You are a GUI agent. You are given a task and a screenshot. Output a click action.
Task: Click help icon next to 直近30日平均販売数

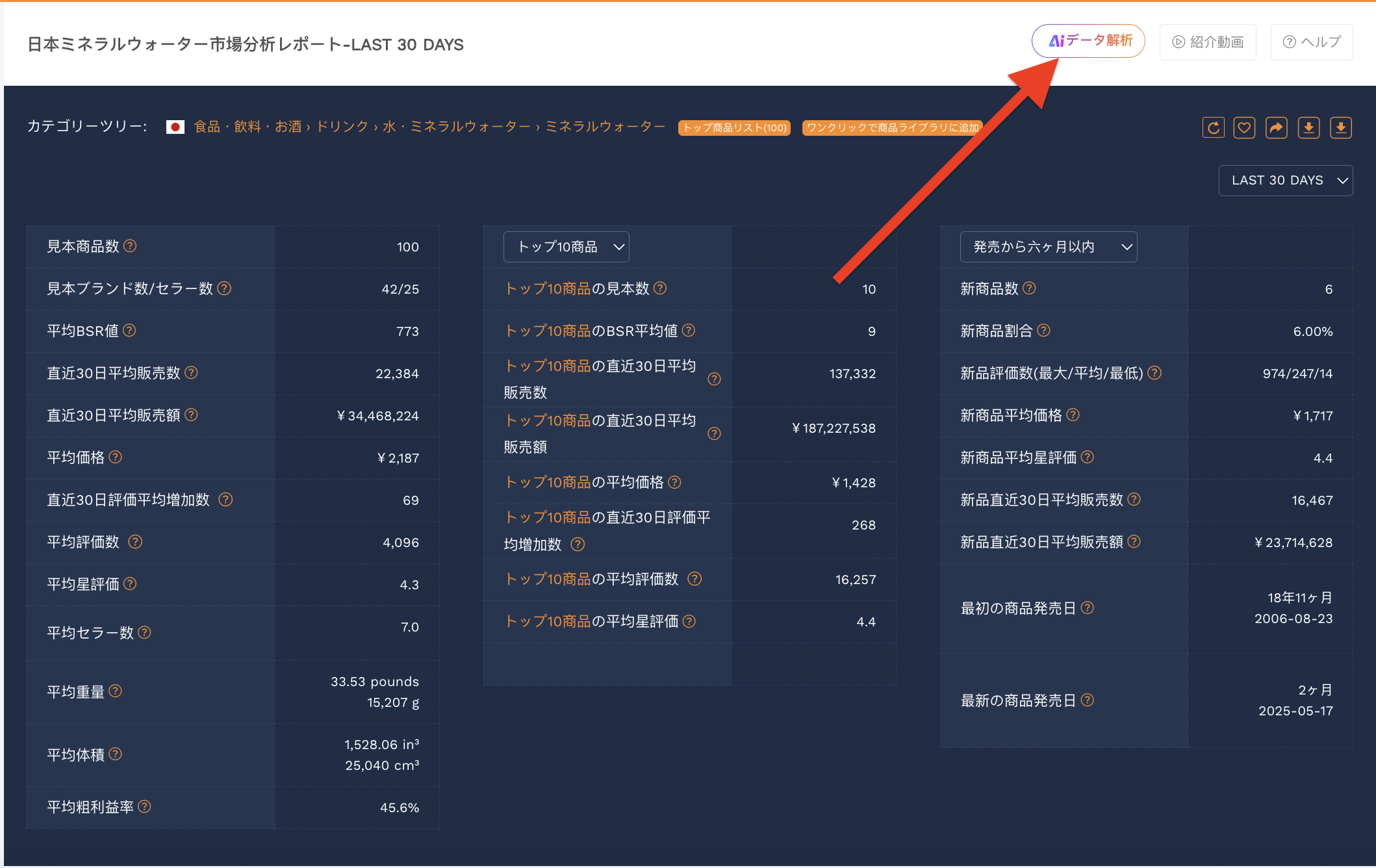(x=191, y=372)
